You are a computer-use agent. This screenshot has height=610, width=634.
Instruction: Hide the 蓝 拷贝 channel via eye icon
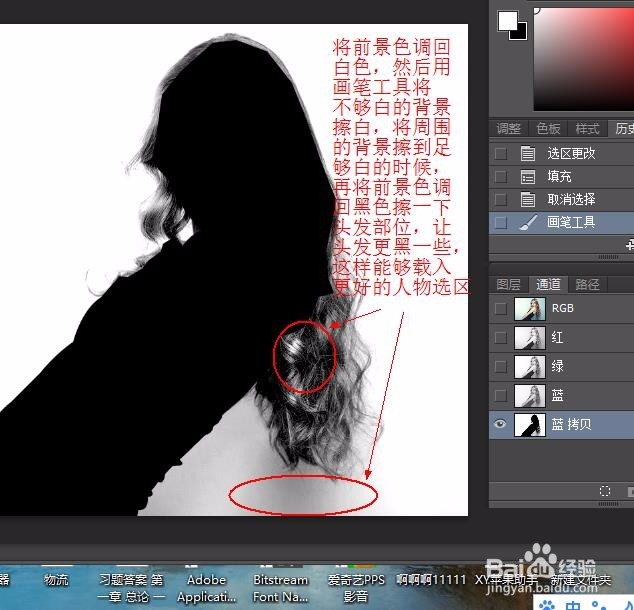click(501, 424)
